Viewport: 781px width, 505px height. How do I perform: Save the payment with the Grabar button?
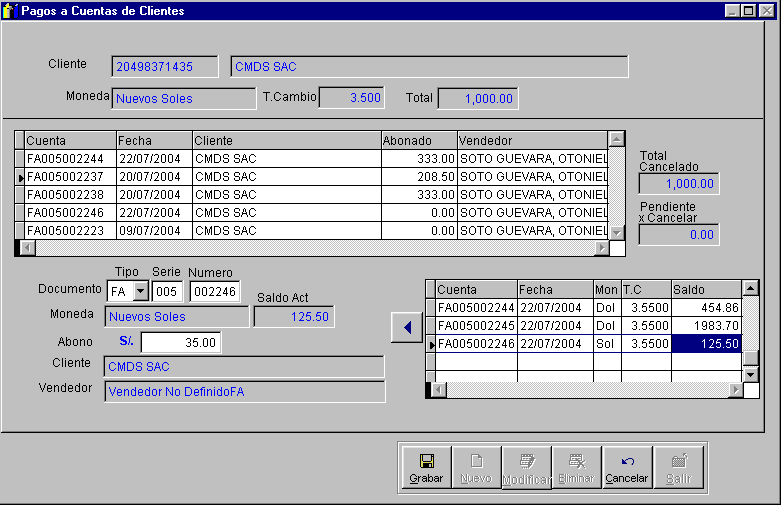(426, 467)
